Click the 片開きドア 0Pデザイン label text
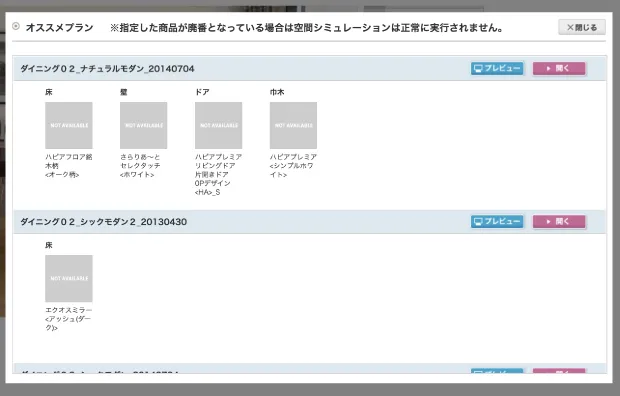620x396 pixels. click(213, 179)
